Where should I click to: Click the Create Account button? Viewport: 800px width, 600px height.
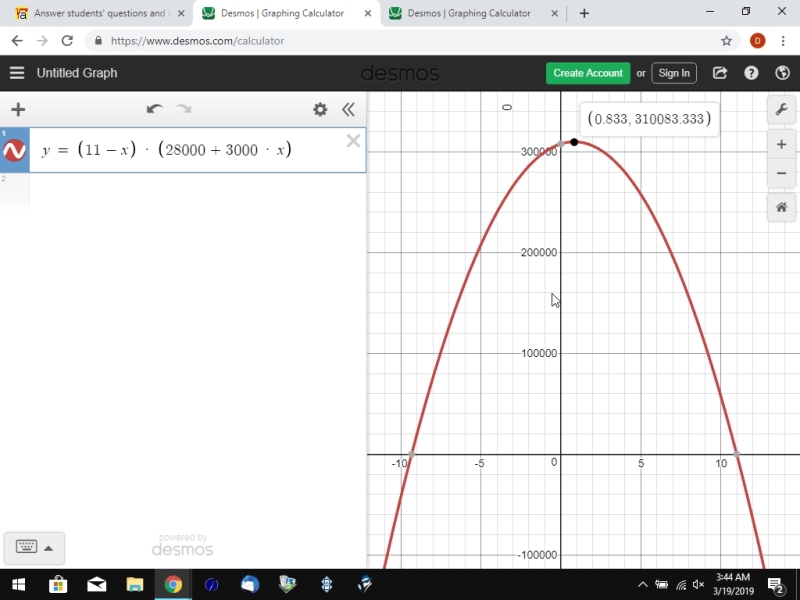[588, 73]
